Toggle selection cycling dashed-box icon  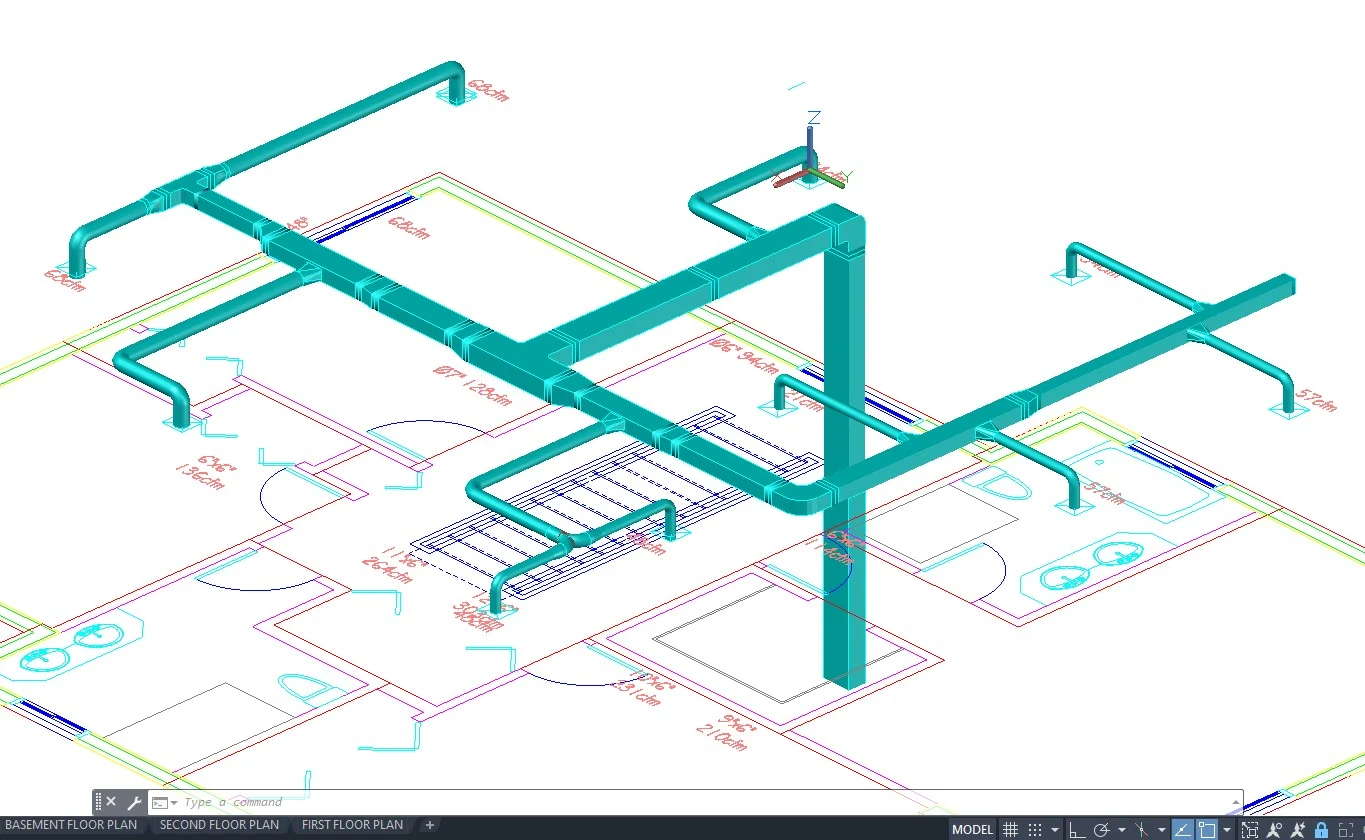point(1250,830)
